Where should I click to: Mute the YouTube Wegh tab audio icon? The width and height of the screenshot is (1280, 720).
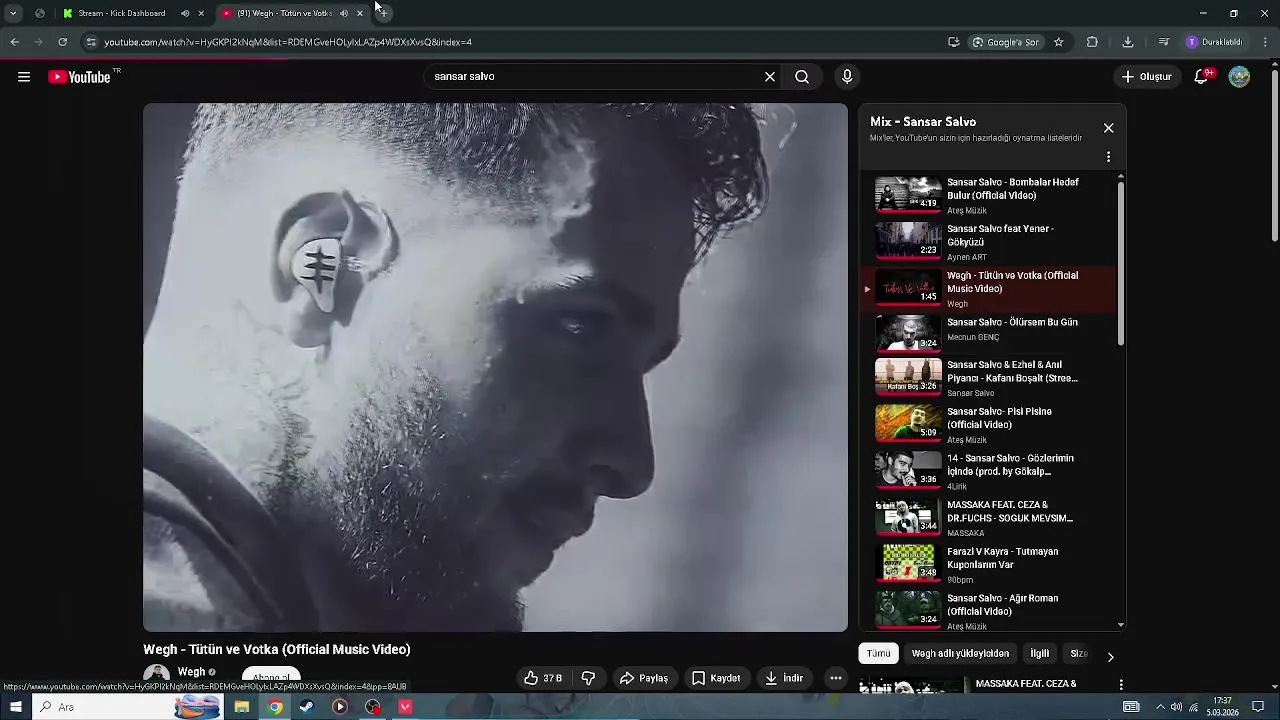click(344, 13)
